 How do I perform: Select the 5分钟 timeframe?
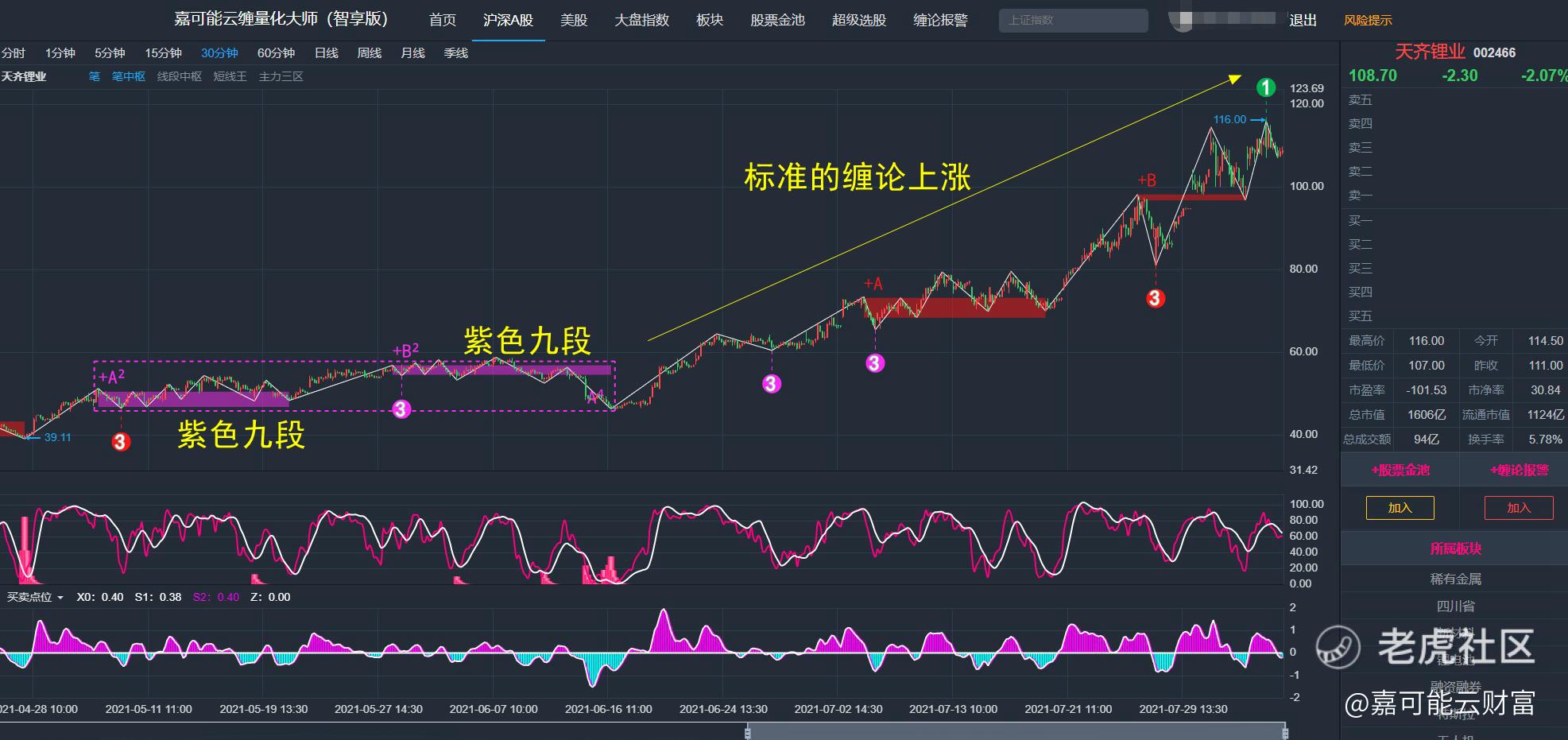(110, 53)
